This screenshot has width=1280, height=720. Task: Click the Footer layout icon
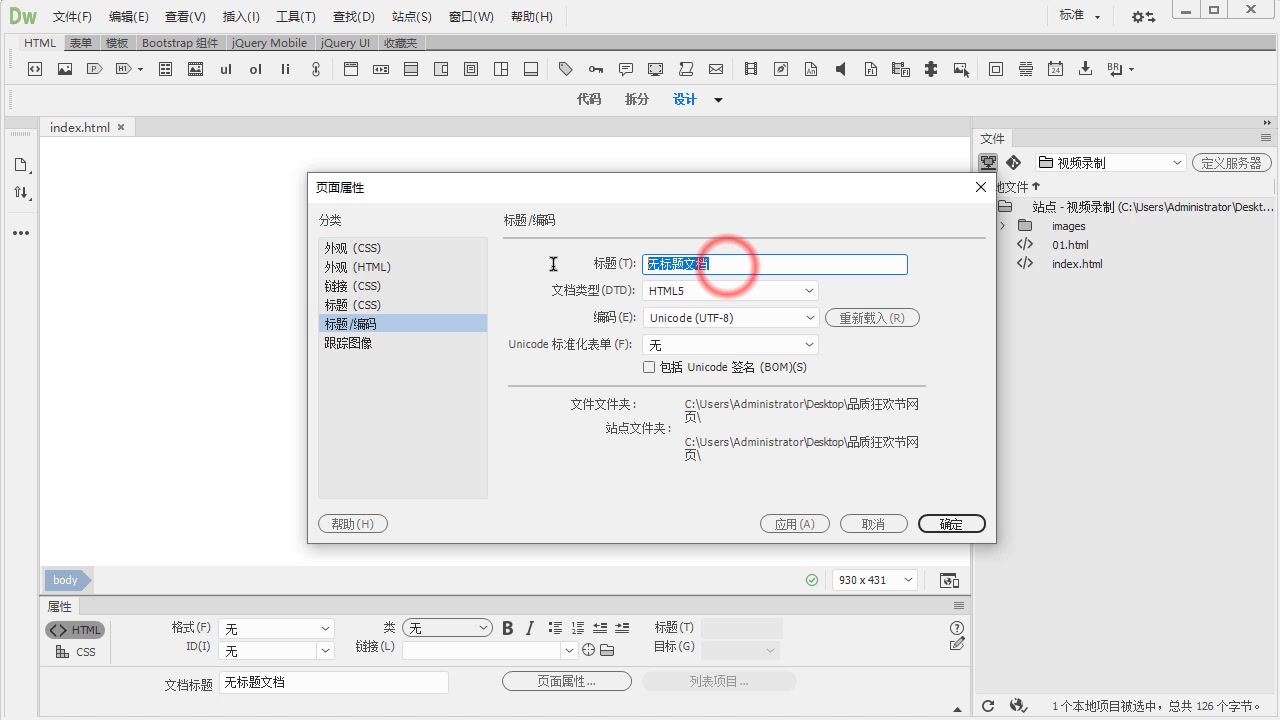(x=531, y=69)
